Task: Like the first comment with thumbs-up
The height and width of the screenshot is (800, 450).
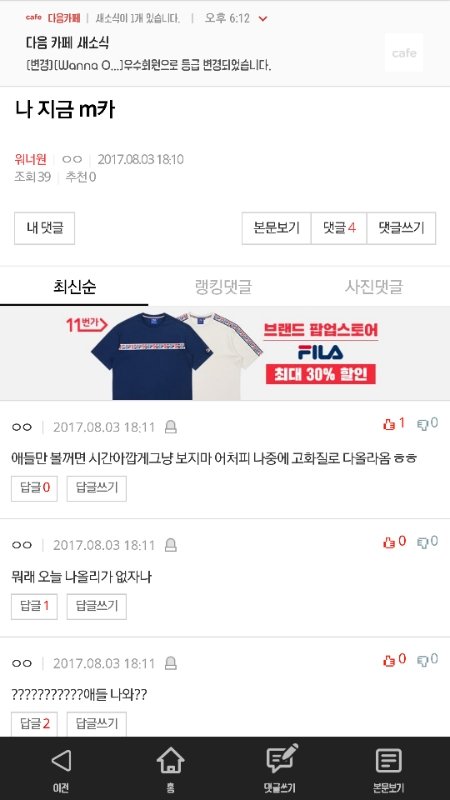Action: [x=393, y=423]
